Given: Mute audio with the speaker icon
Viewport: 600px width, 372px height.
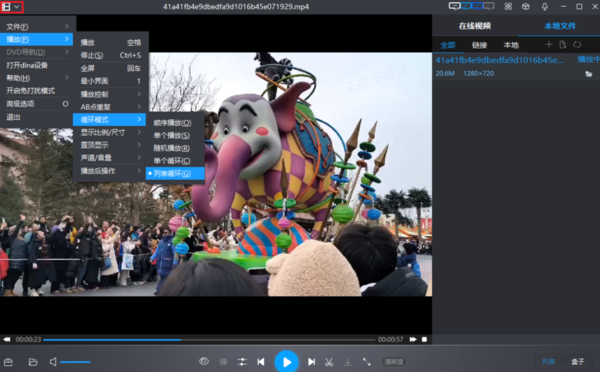Looking at the screenshot, I should click(53, 362).
